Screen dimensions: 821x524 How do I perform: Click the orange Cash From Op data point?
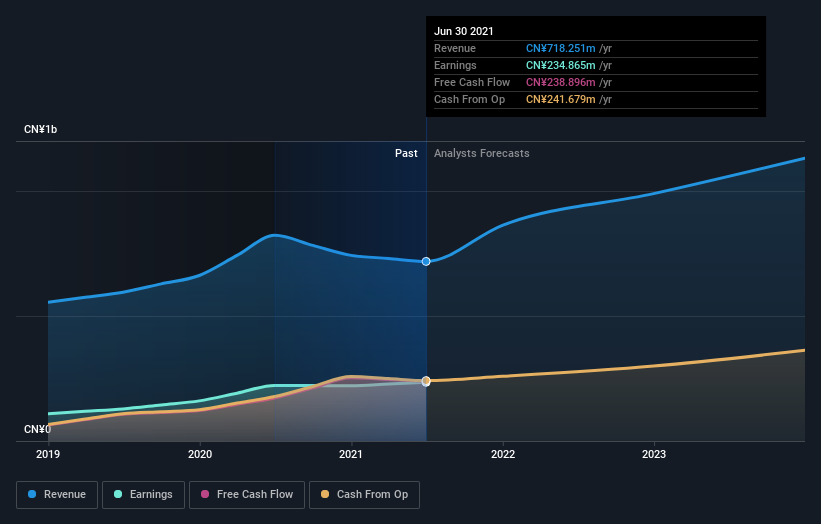click(x=426, y=381)
